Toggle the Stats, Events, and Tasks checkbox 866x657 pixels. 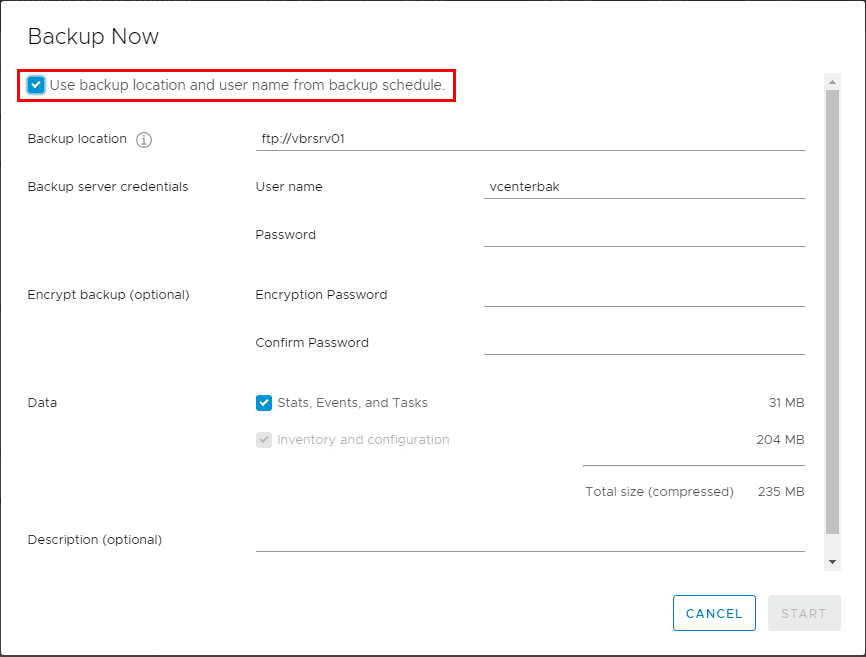coord(264,403)
